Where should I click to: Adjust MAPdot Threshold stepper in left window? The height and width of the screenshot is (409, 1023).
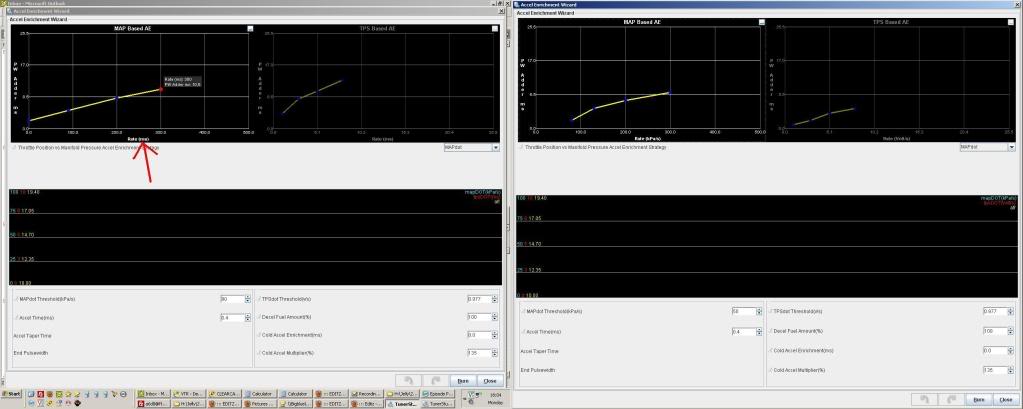tap(248, 299)
